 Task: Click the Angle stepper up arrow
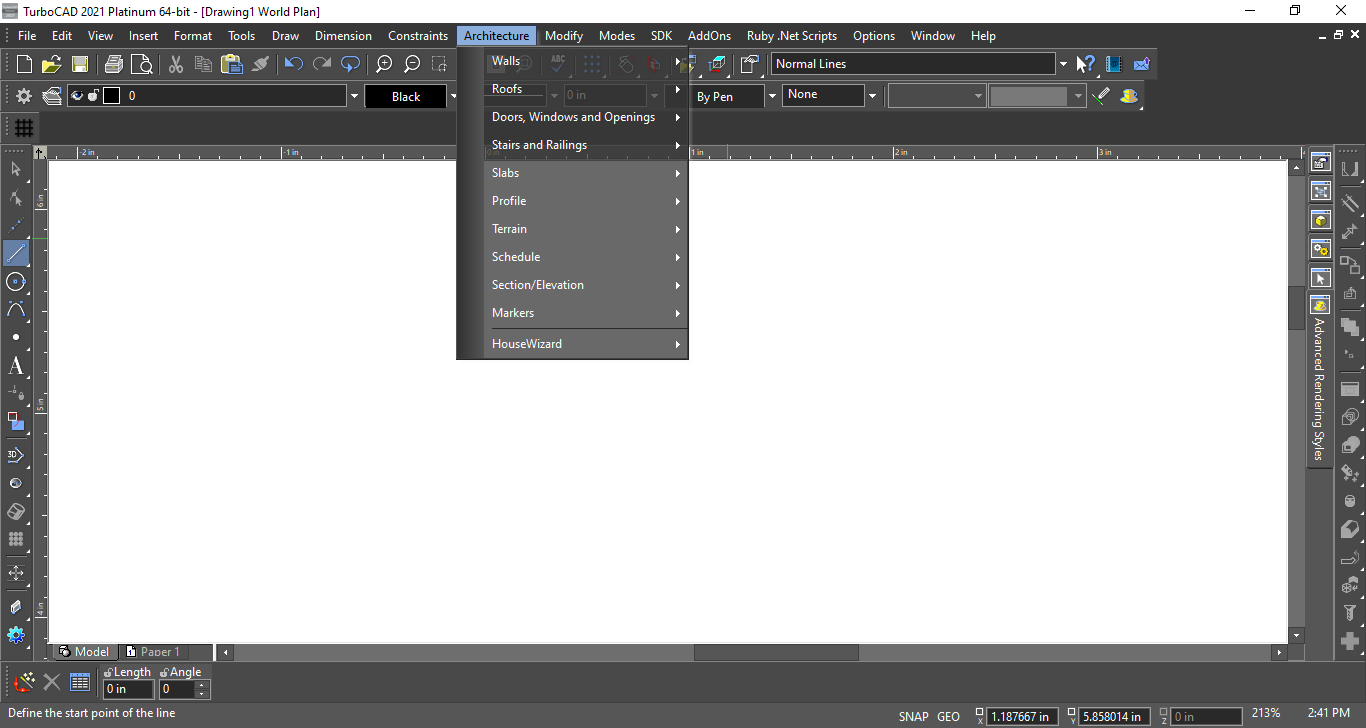coord(203,685)
